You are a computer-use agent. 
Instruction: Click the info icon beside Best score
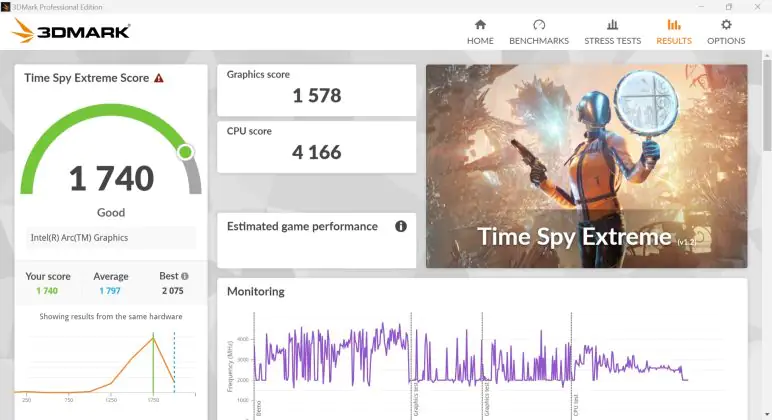(x=185, y=276)
